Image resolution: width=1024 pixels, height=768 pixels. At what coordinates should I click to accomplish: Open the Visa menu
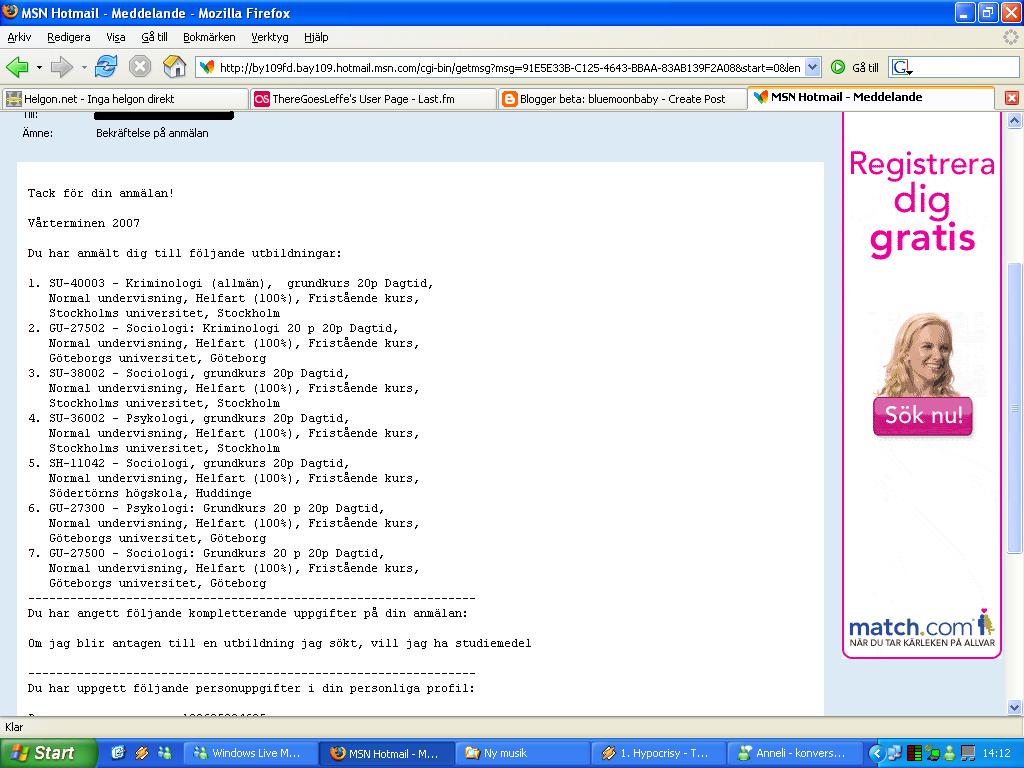[116, 37]
